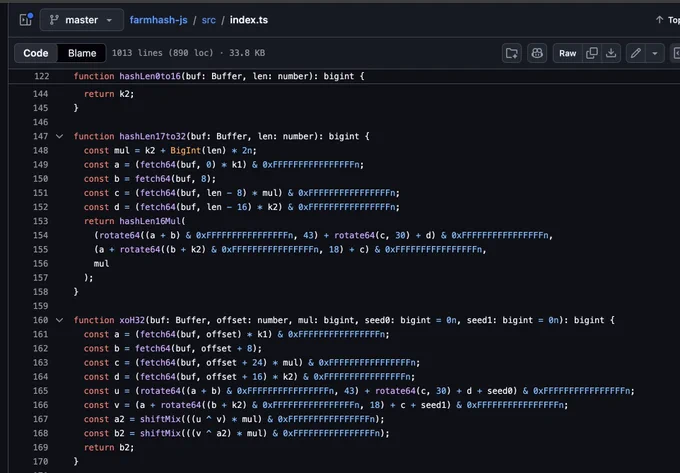Screen dimensions: 680x473
Task: Click 'mul' argument on line 156
Action: click(x=101, y=264)
